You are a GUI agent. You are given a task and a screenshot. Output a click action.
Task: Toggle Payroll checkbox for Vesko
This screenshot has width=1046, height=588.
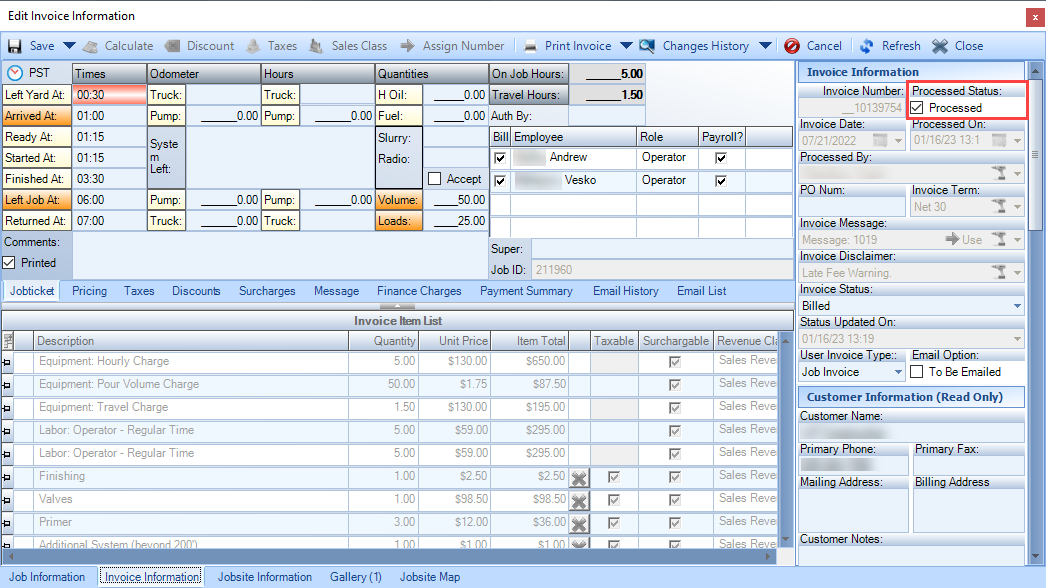(720, 181)
